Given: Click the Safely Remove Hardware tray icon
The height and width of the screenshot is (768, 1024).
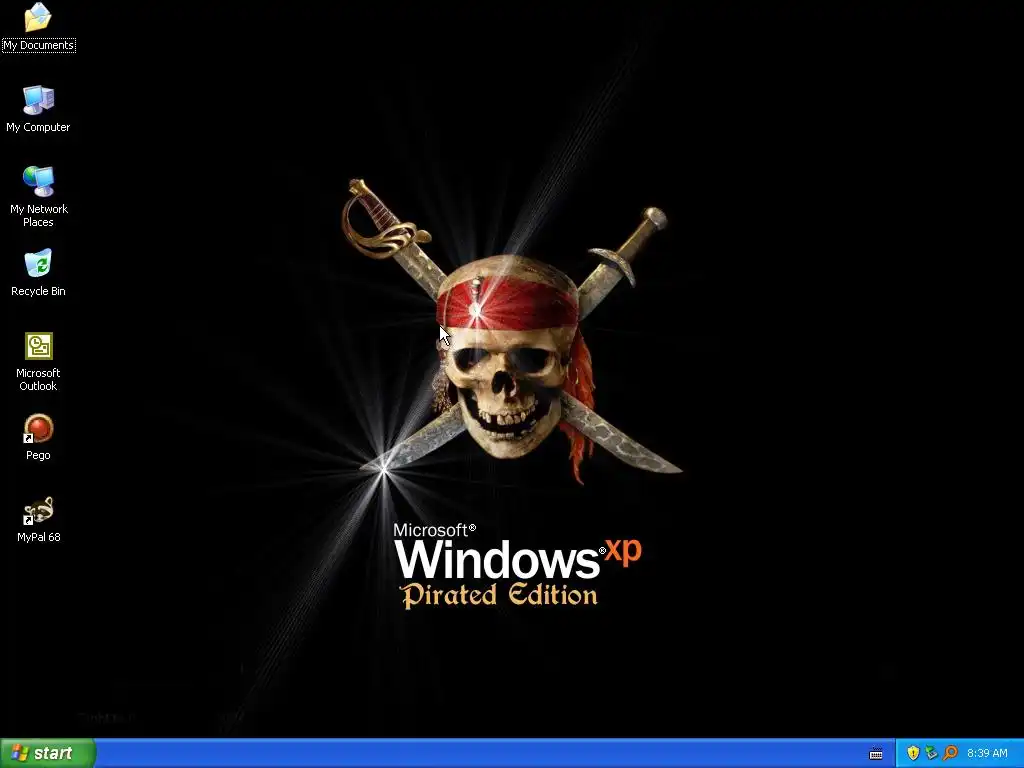Looking at the screenshot, I should [931, 753].
